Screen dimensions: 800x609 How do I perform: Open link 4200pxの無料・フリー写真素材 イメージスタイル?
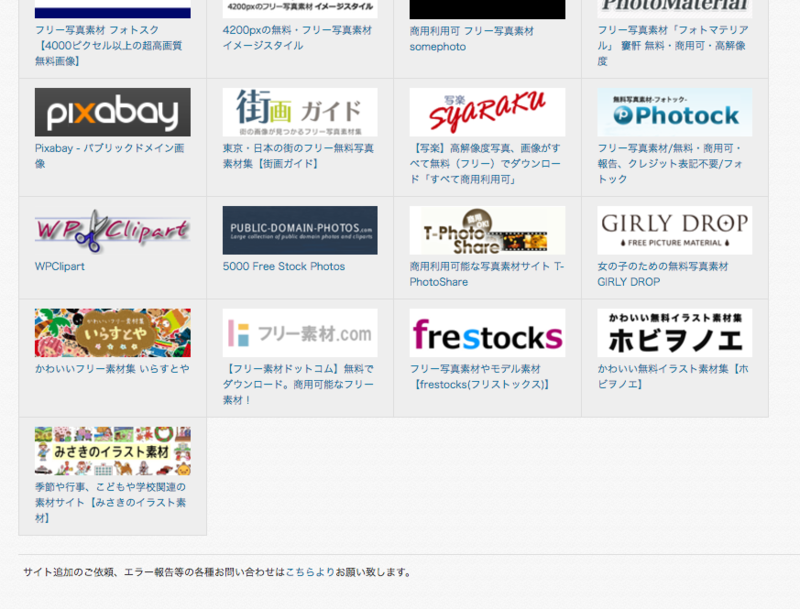tap(297, 38)
